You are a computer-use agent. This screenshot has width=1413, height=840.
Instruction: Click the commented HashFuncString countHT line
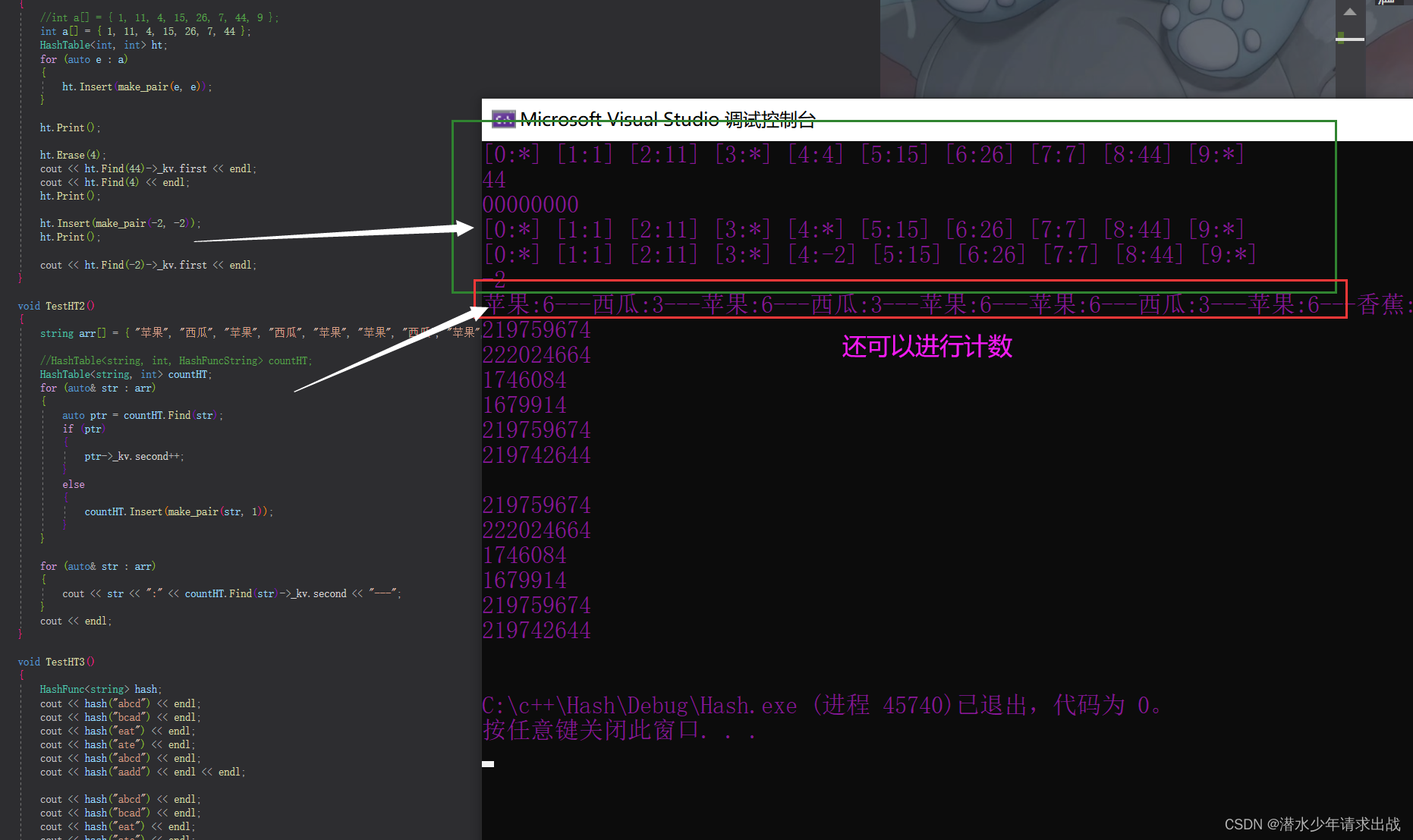[176, 360]
